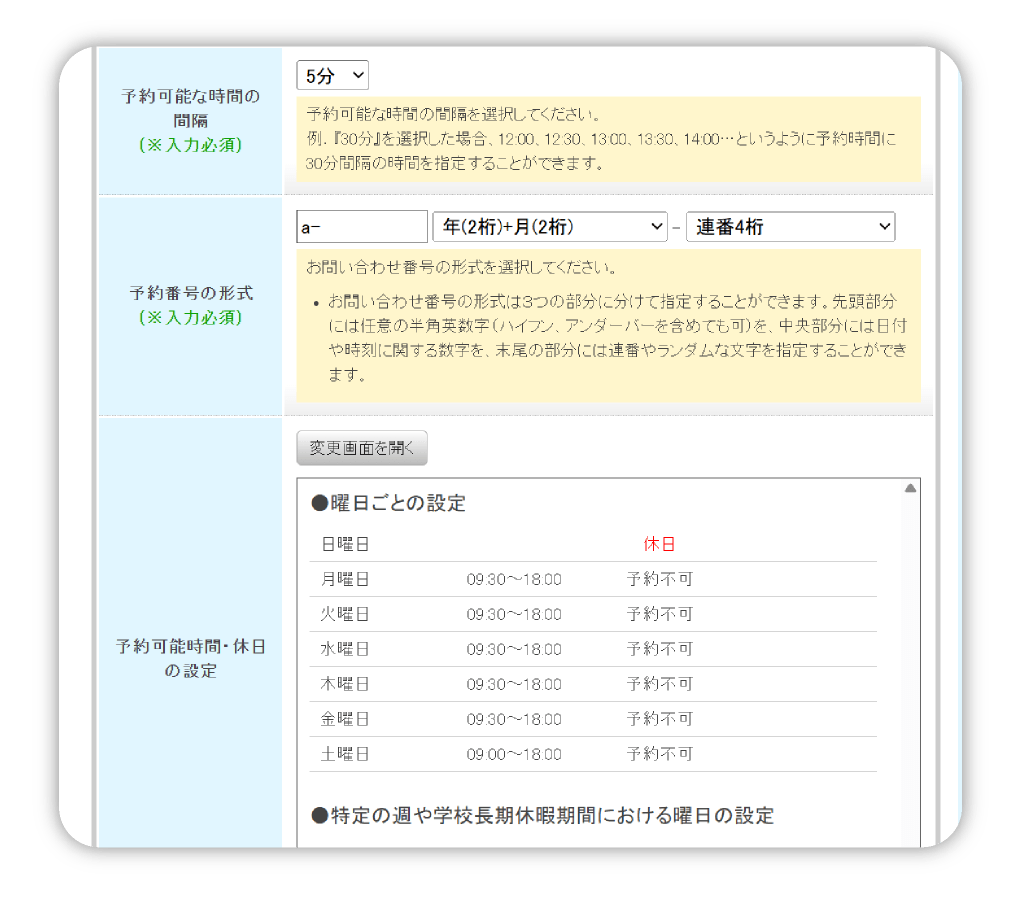Screen dimensions: 1021x901
Task: Click the 変更画面を開く button
Action: click(362, 448)
